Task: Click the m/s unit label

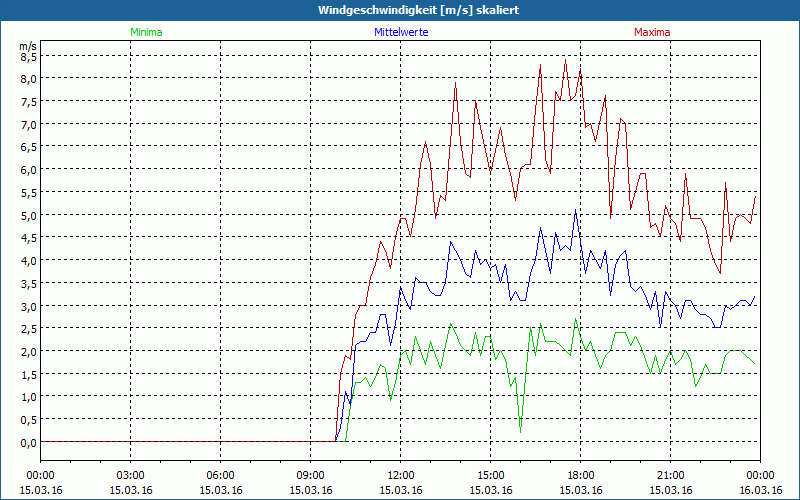Action: [x=28, y=46]
